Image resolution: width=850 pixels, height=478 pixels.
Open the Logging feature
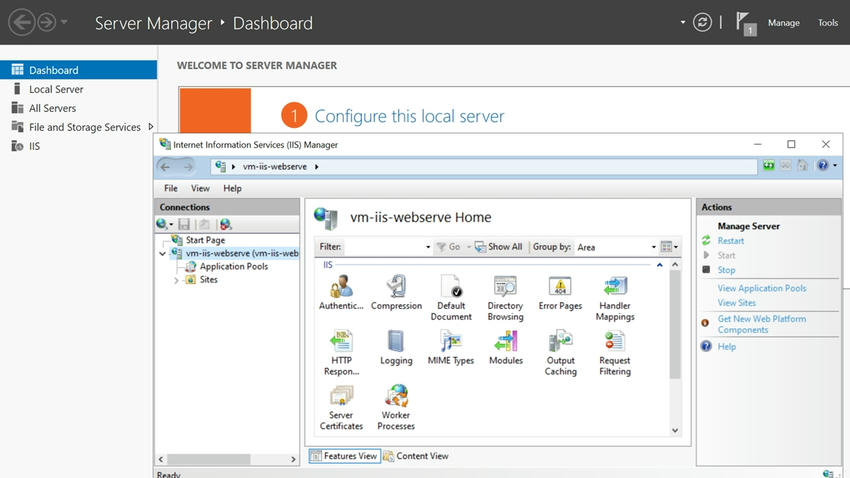(396, 347)
